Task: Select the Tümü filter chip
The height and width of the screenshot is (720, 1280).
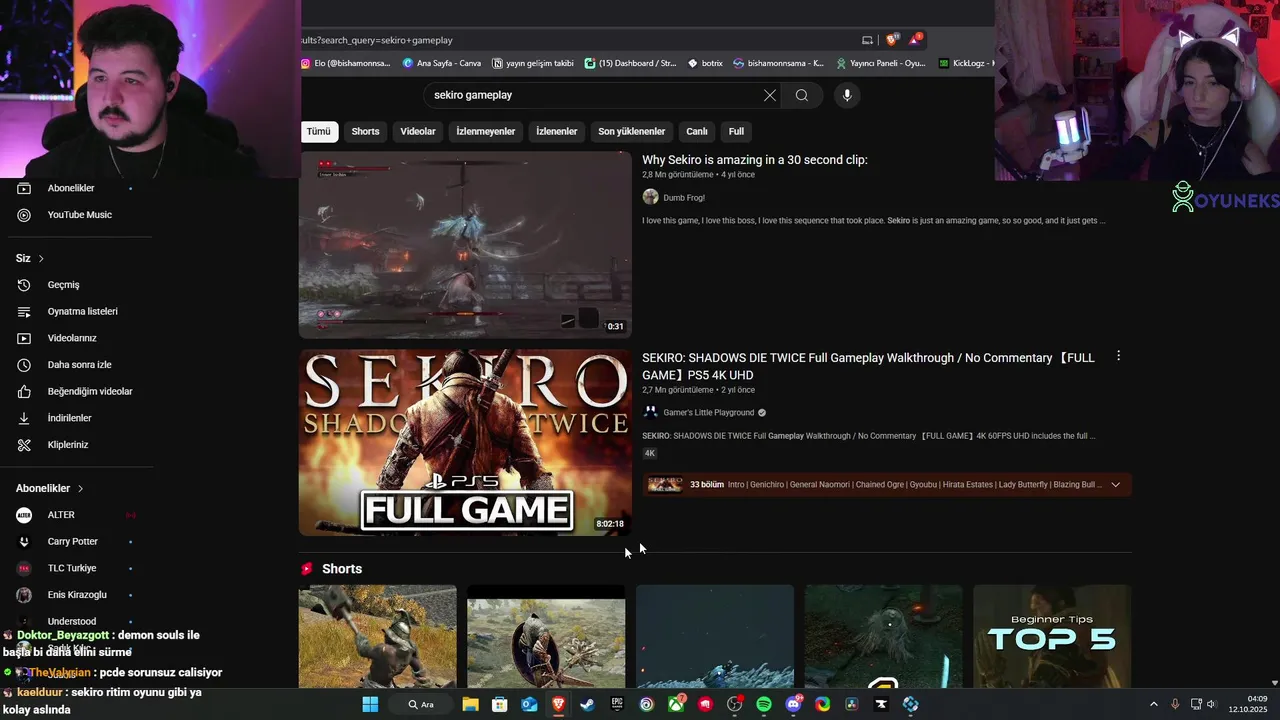Action: 318,131
